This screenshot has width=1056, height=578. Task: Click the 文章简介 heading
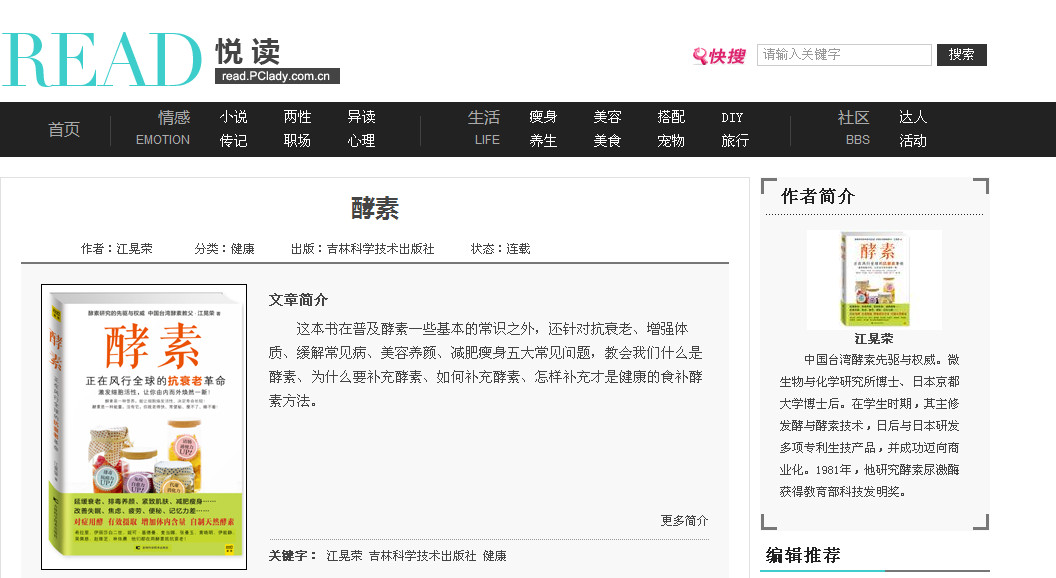point(298,300)
